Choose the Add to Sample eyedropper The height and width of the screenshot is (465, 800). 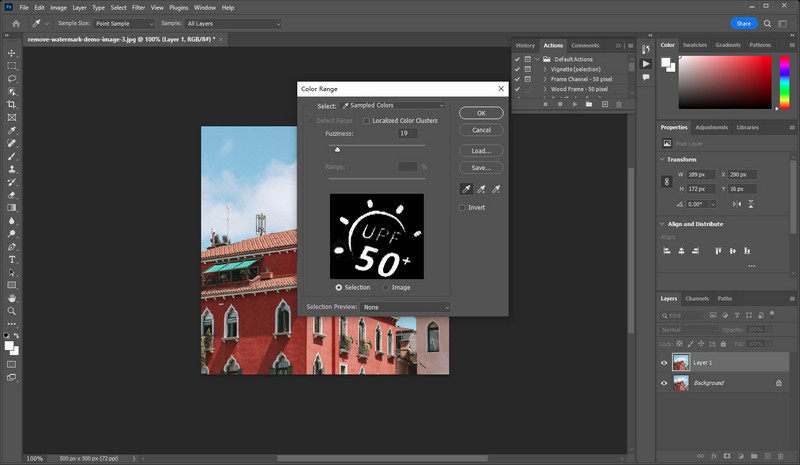point(481,189)
